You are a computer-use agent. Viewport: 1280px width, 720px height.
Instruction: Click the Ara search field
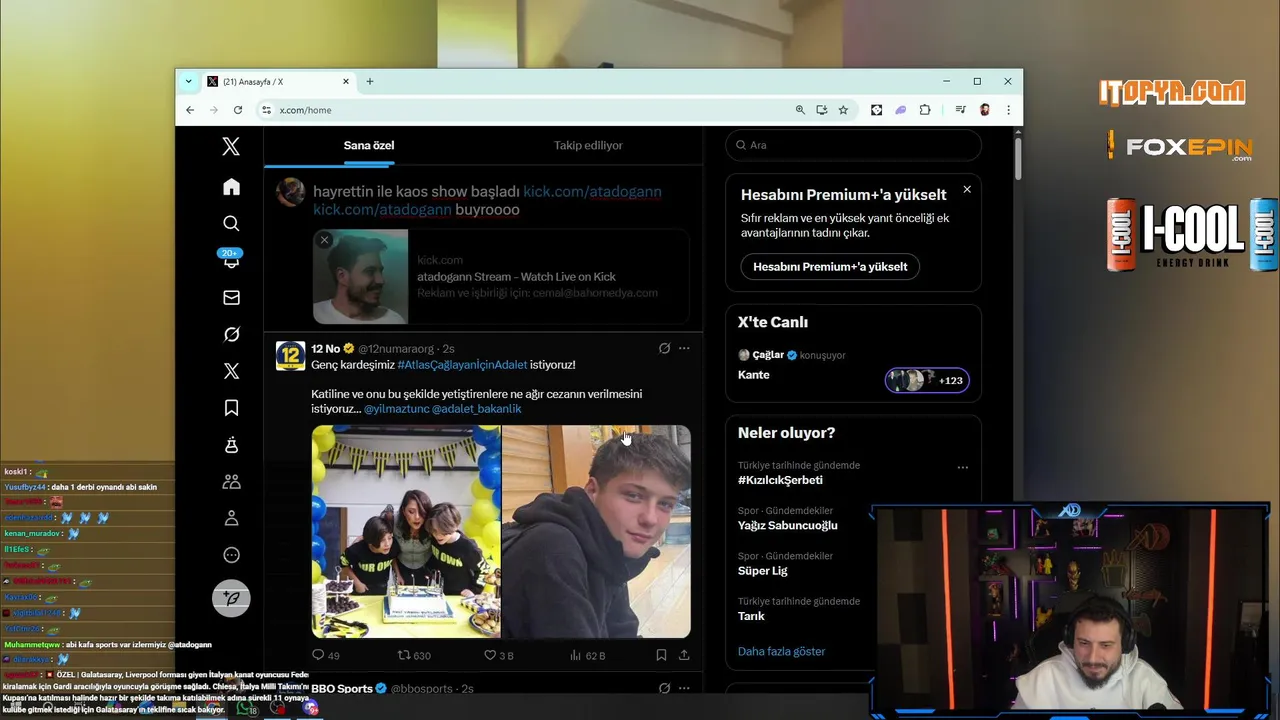(x=854, y=145)
